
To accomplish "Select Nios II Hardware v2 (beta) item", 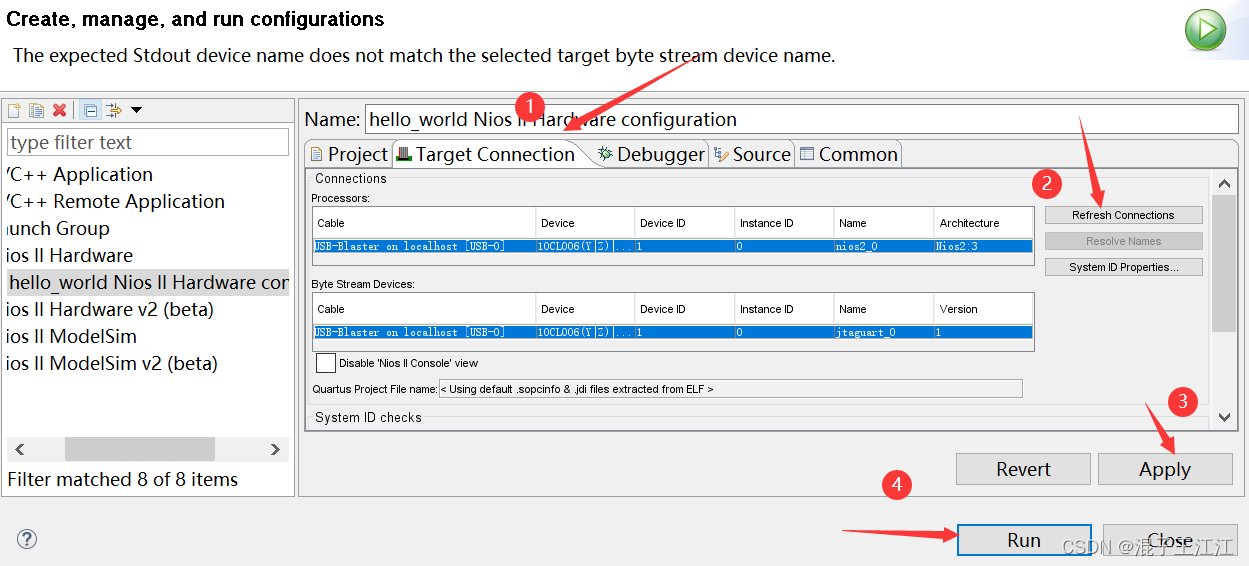I will click(x=110, y=309).
